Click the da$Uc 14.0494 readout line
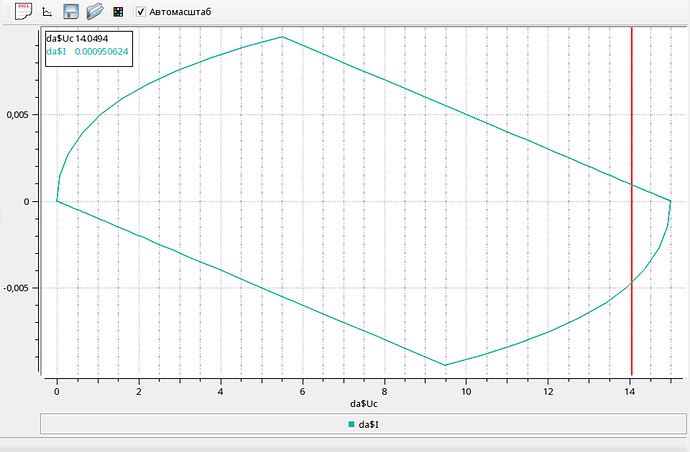 (x=77, y=39)
